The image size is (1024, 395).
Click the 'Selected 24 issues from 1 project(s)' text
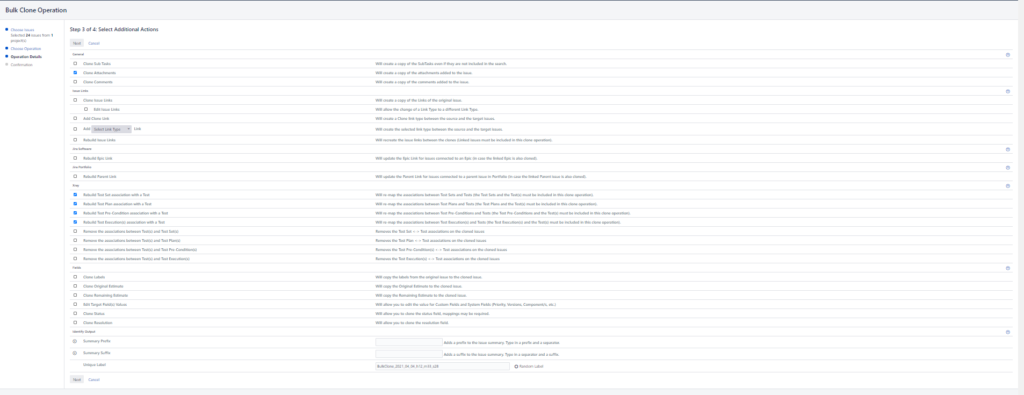32,37
